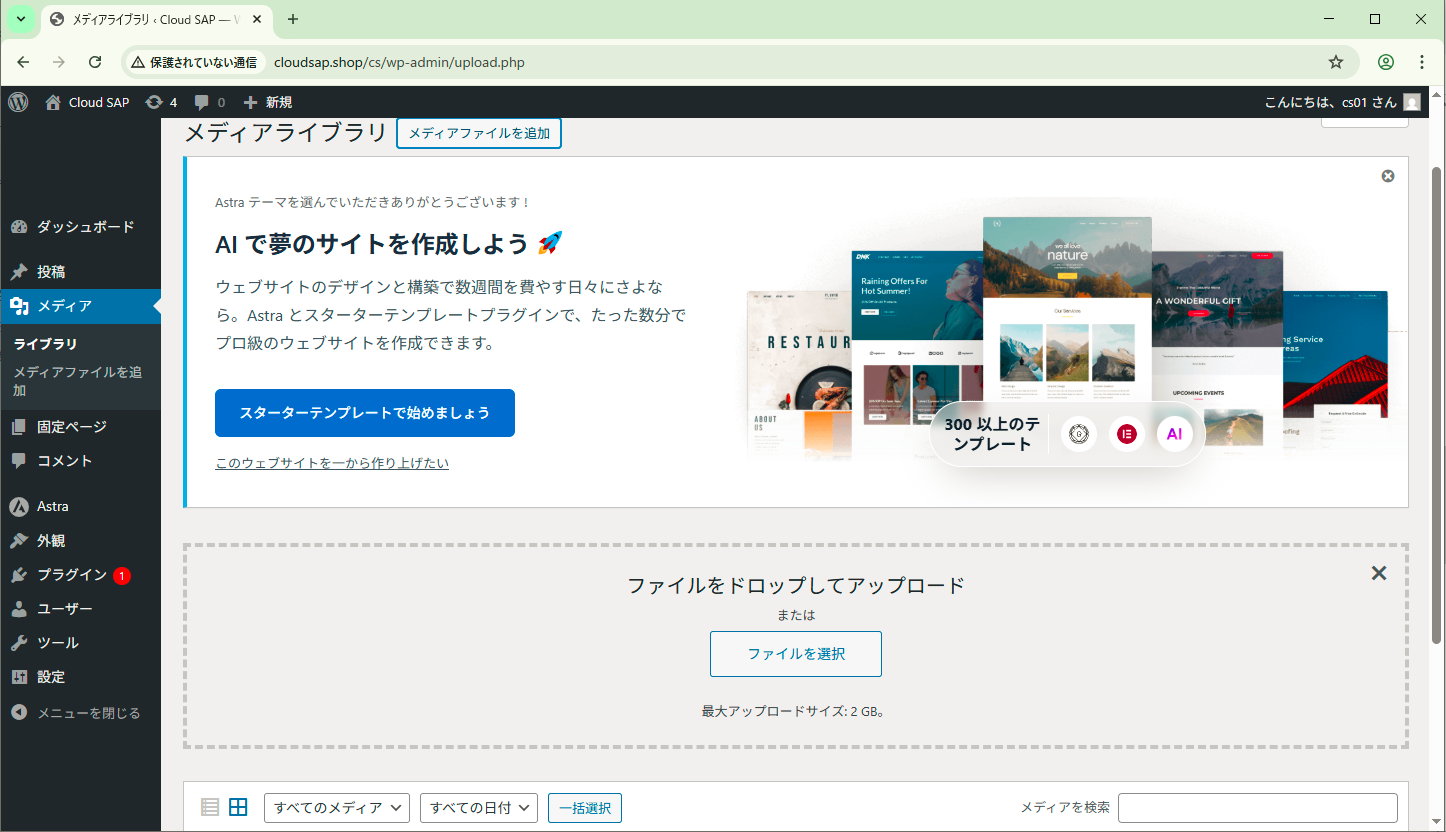Screen dimensions: 1446x832
Task: Click スターターテンプレートで始めましょう button
Action: click(x=365, y=413)
